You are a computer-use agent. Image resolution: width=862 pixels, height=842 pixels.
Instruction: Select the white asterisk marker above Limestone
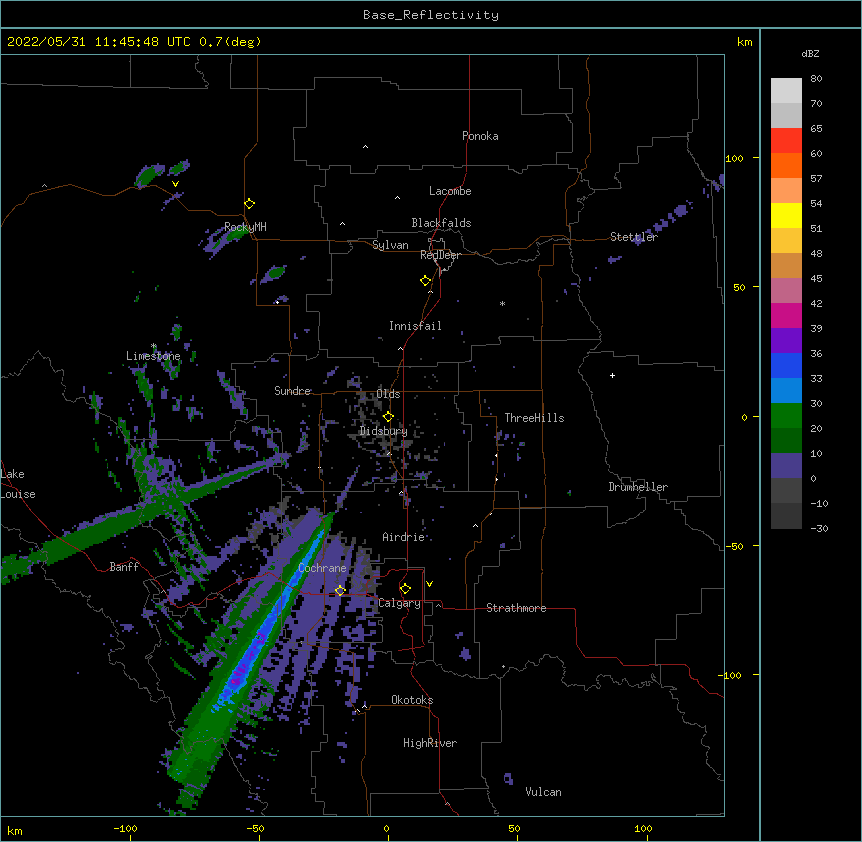pos(154,346)
